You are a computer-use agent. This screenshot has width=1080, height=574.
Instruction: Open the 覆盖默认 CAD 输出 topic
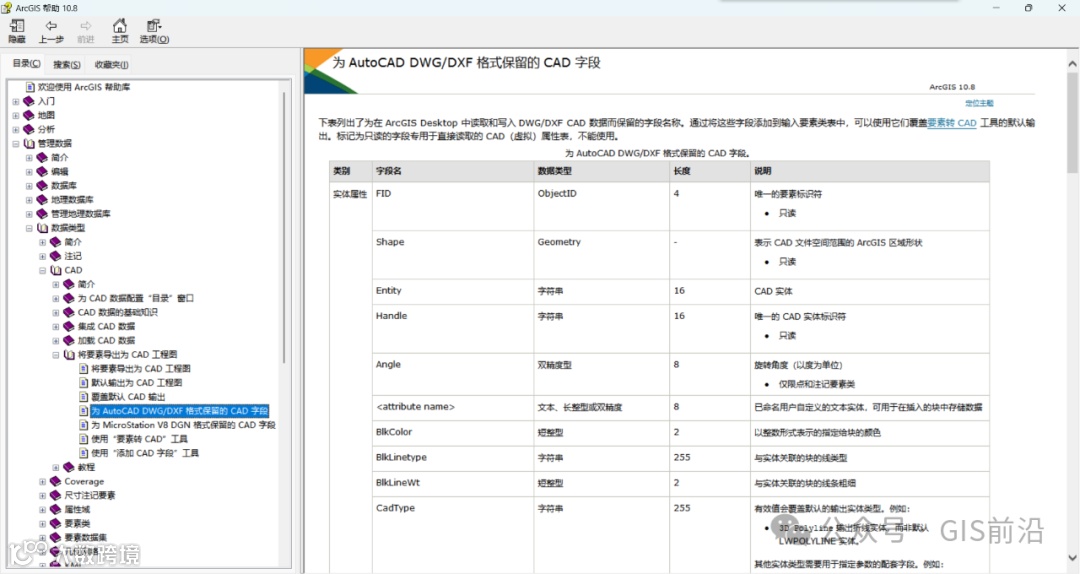click(x=128, y=397)
